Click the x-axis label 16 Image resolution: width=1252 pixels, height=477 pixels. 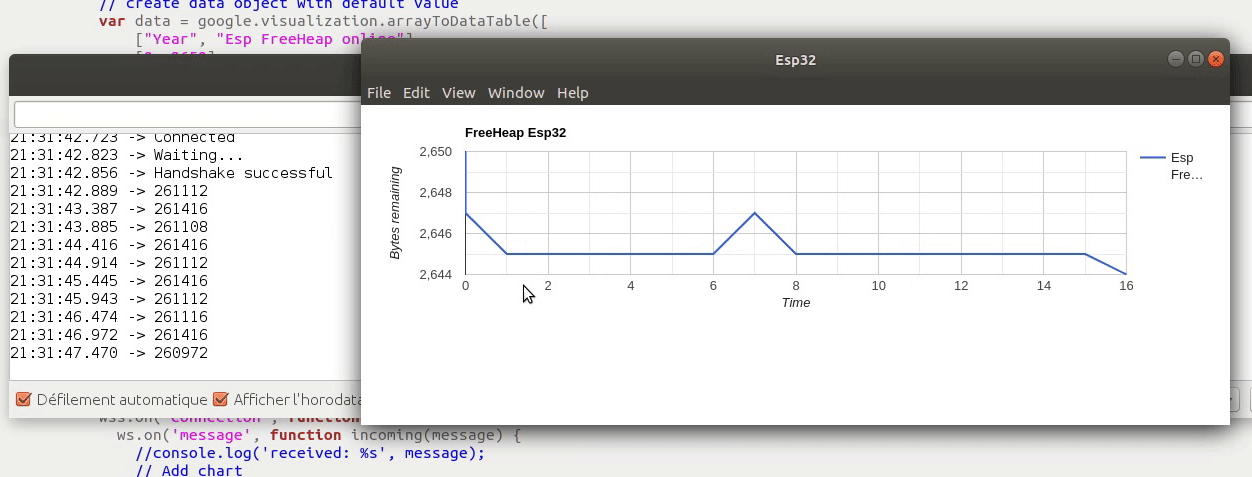coord(1126,286)
